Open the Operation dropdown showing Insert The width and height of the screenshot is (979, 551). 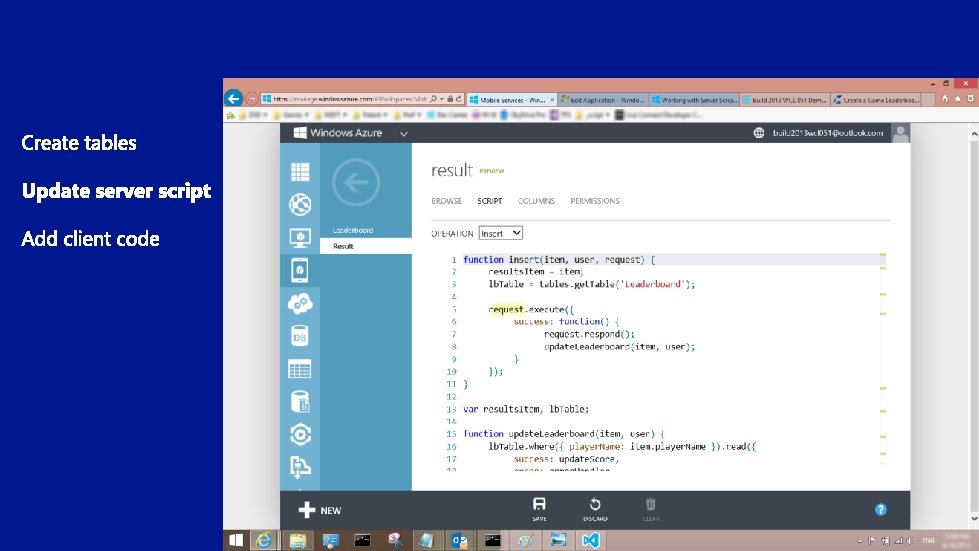pos(501,233)
